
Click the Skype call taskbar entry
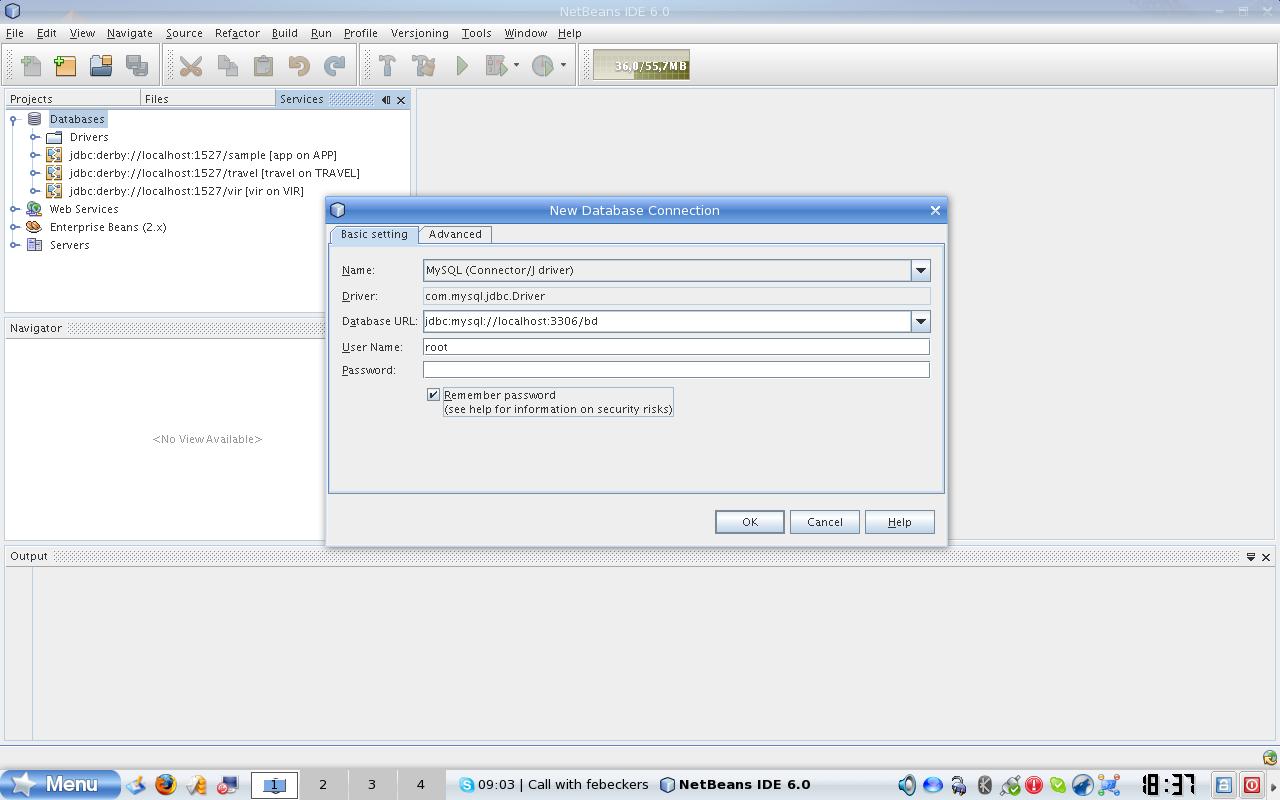pyautogui.click(x=554, y=785)
